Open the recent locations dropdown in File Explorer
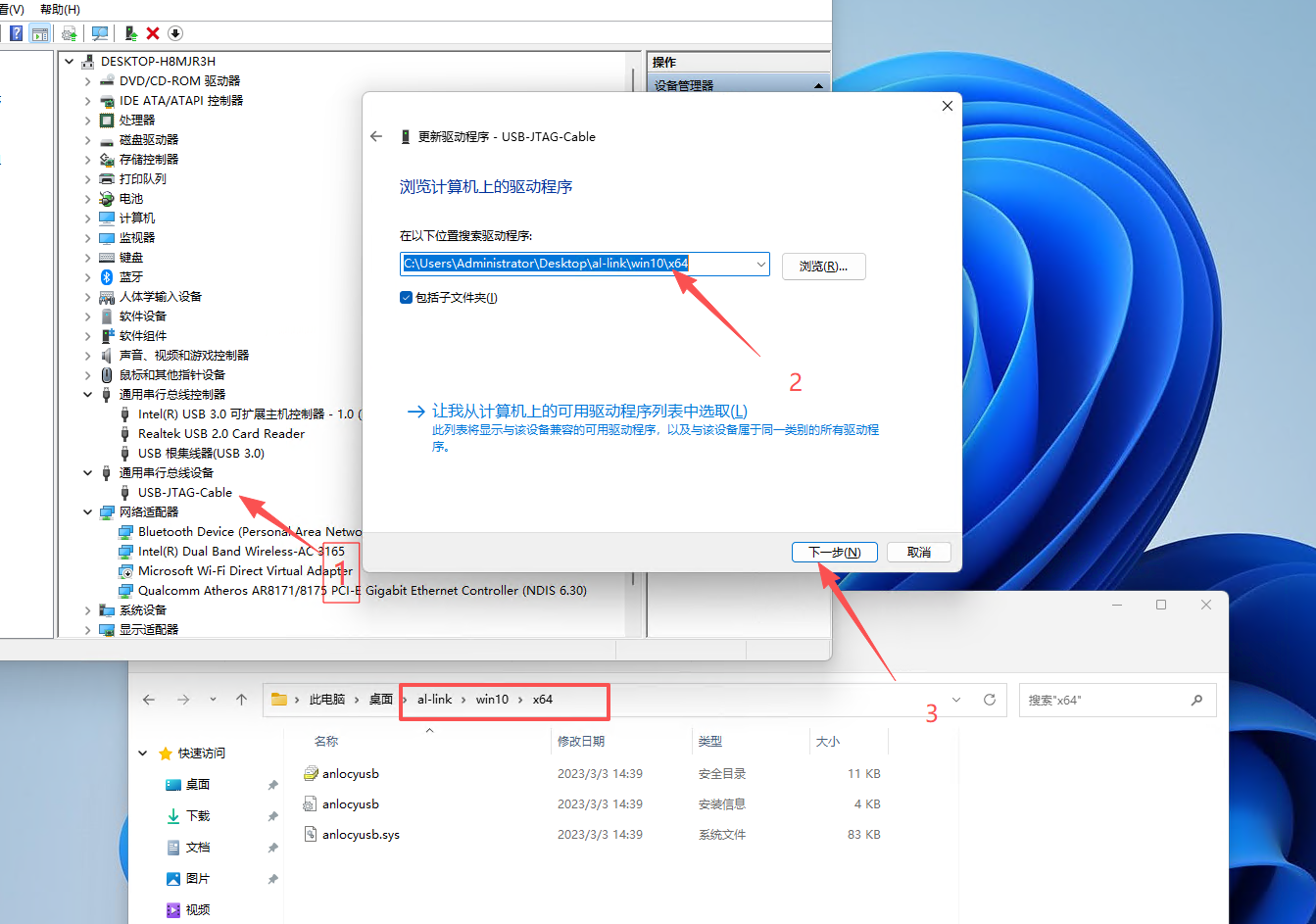Image resolution: width=1316 pixels, height=924 pixels. [x=213, y=700]
